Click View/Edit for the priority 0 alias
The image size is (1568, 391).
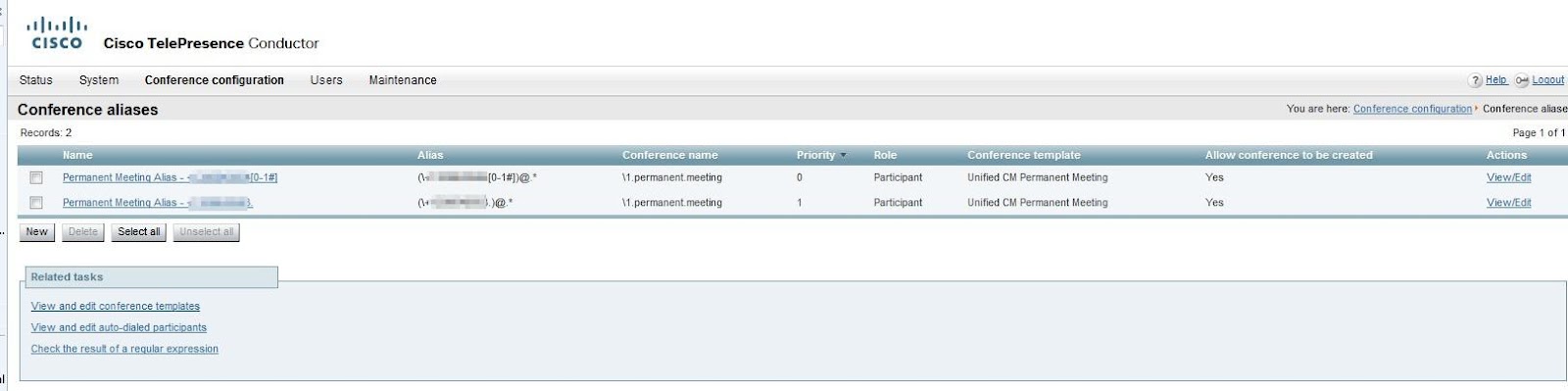point(1508,178)
